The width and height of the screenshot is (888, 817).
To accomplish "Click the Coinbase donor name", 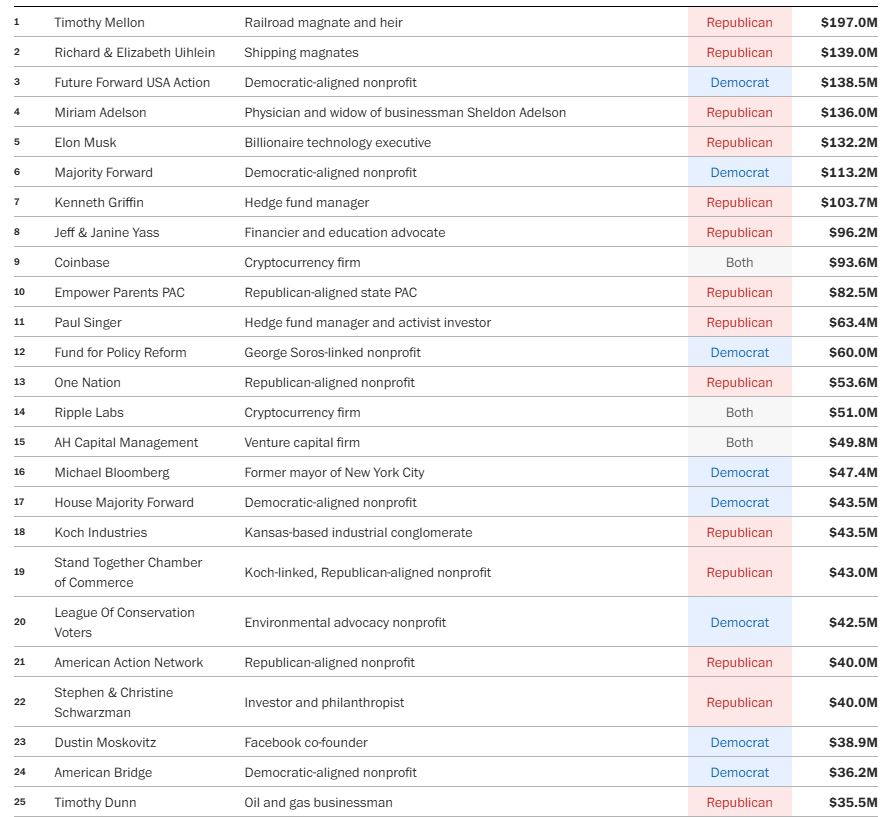I will tap(82, 262).
